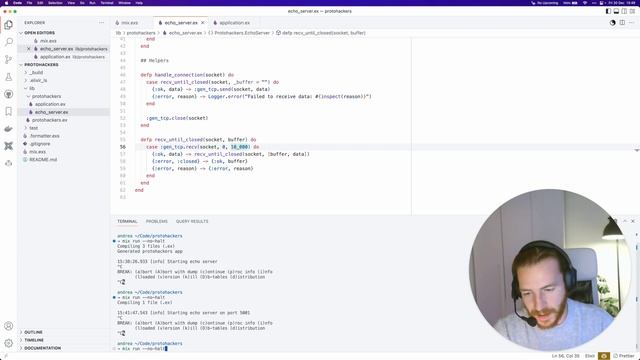Open the Apple menu
The image size is (640, 360).
(6, 3)
